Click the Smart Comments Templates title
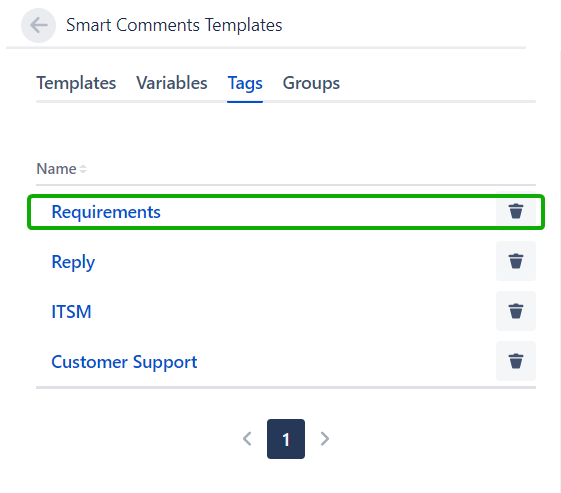Image resolution: width=561 pixels, height=493 pixels. pos(174,25)
